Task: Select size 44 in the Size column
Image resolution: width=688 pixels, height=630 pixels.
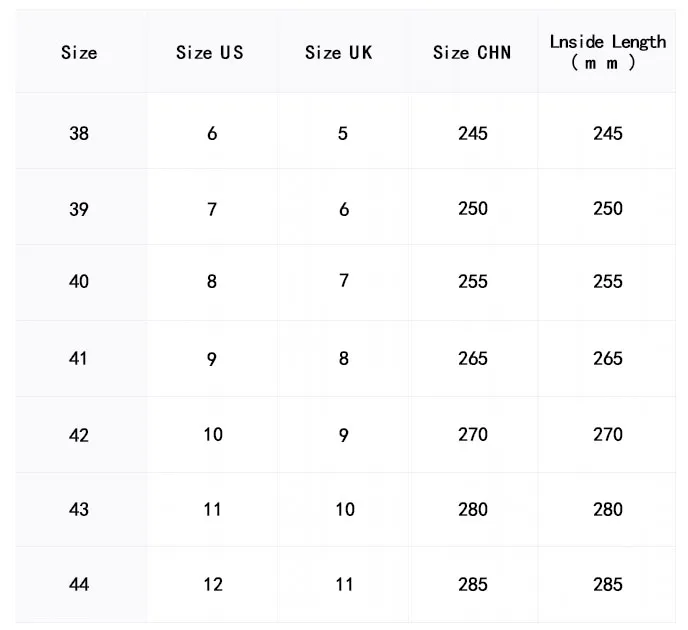Action: pos(79,584)
